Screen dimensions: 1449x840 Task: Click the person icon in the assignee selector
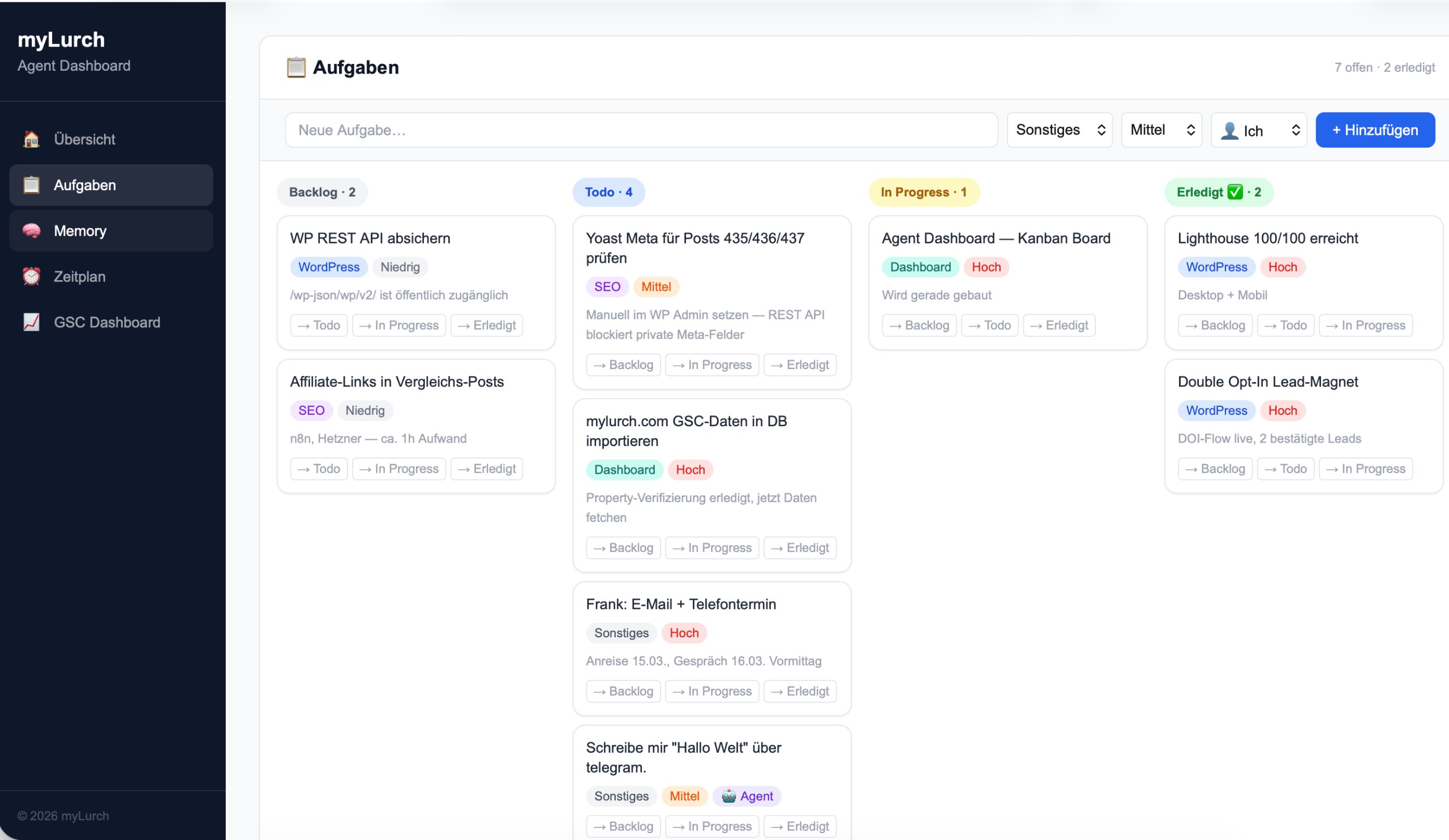click(x=1229, y=130)
